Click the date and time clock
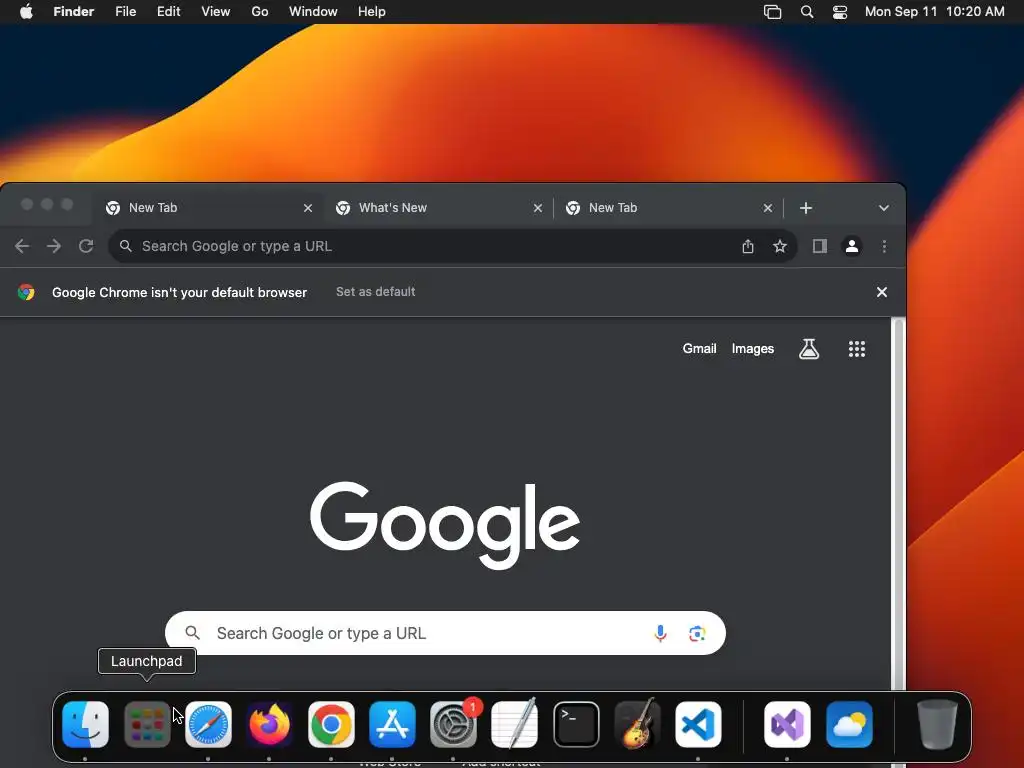1024x768 pixels. click(935, 12)
